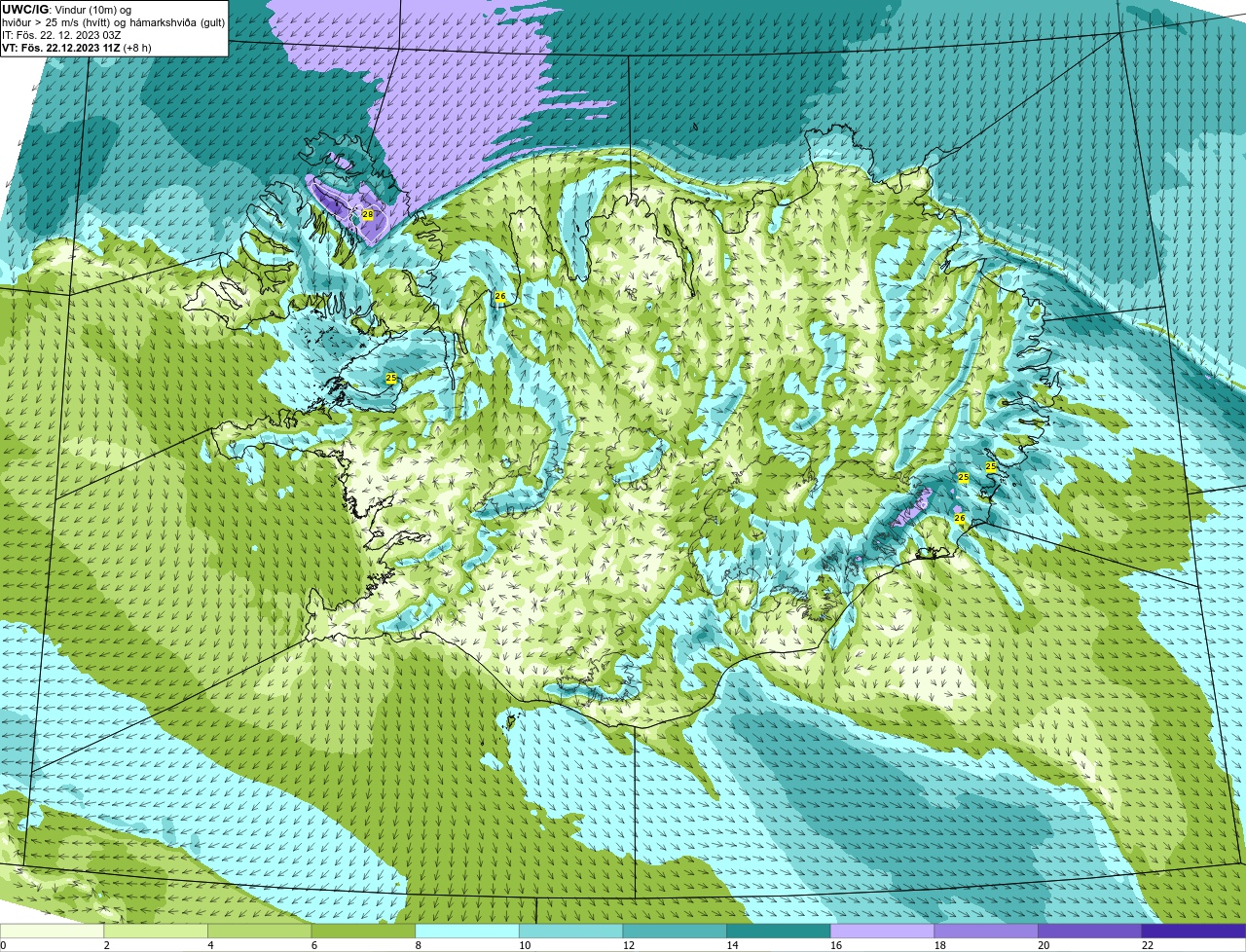Viewport: 1246px width, 952px height.
Task: Click the legend scale number "16"
Action: click(836, 945)
